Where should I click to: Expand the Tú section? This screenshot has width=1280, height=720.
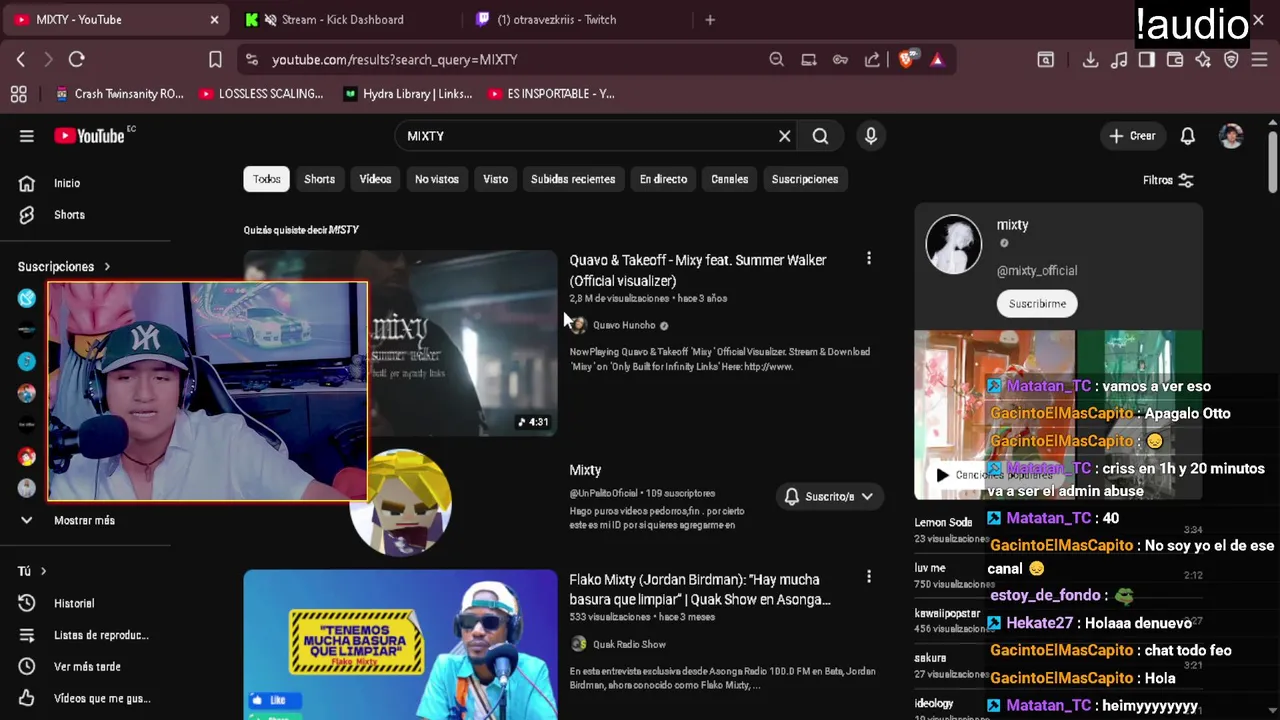(x=32, y=571)
